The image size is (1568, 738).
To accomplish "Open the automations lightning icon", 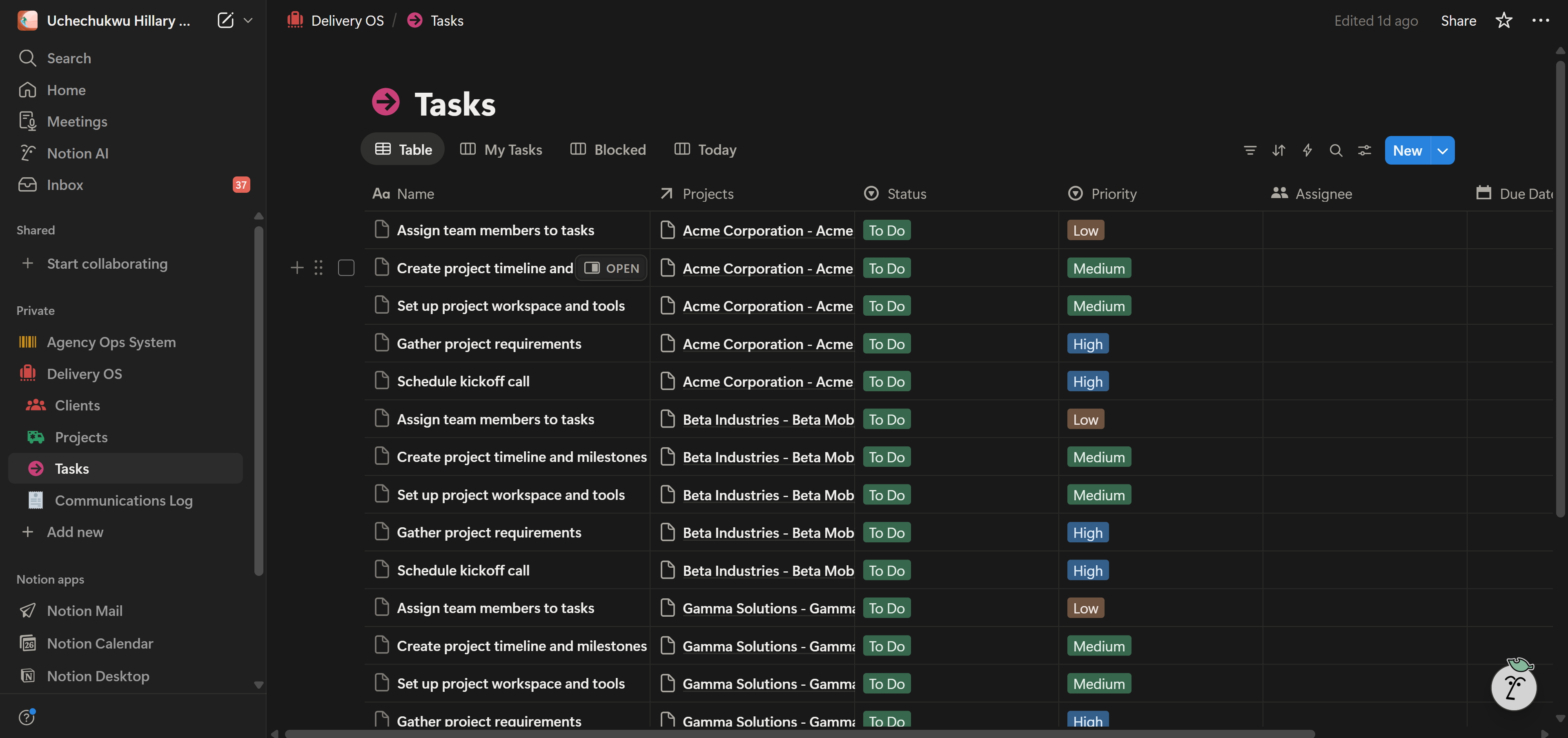I will tap(1307, 150).
